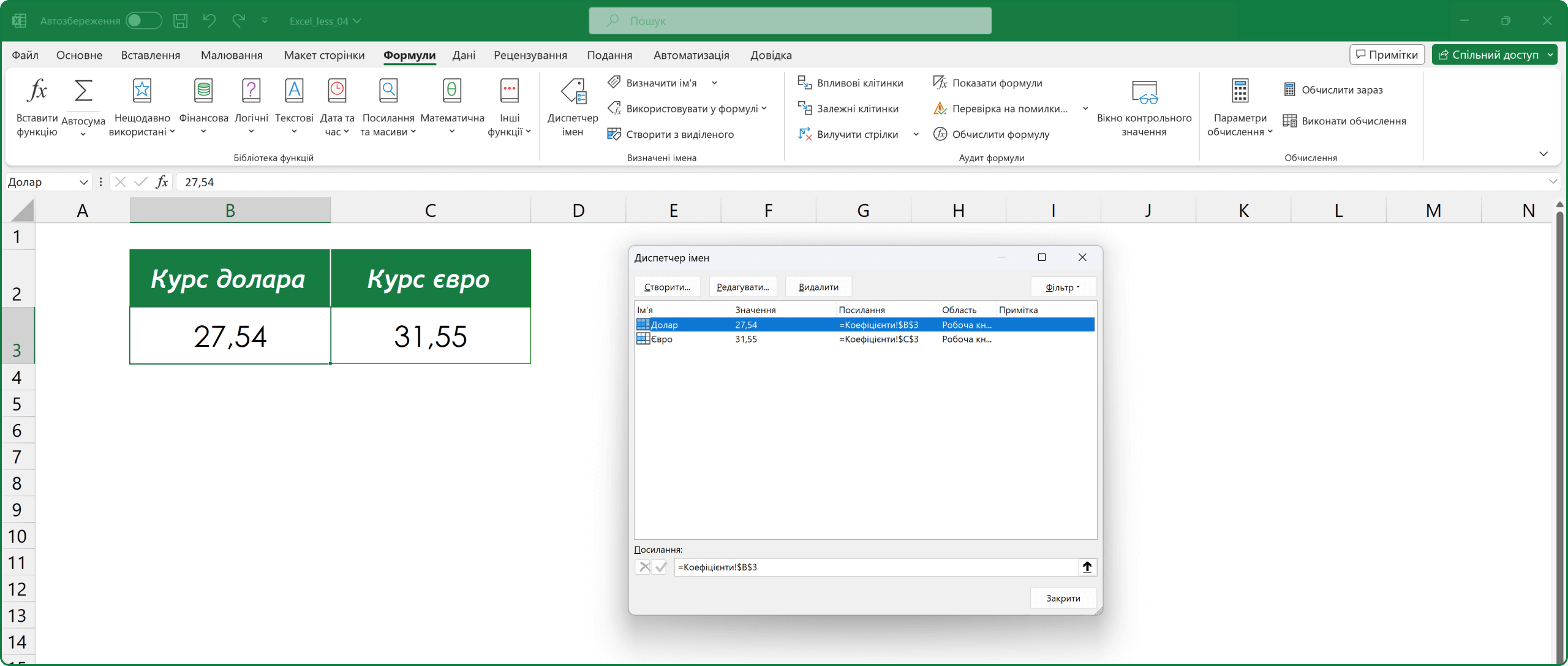The width and height of the screenshot is (1568, 666).
Task: Select the Євро row in names list
Action: (661, 339)
